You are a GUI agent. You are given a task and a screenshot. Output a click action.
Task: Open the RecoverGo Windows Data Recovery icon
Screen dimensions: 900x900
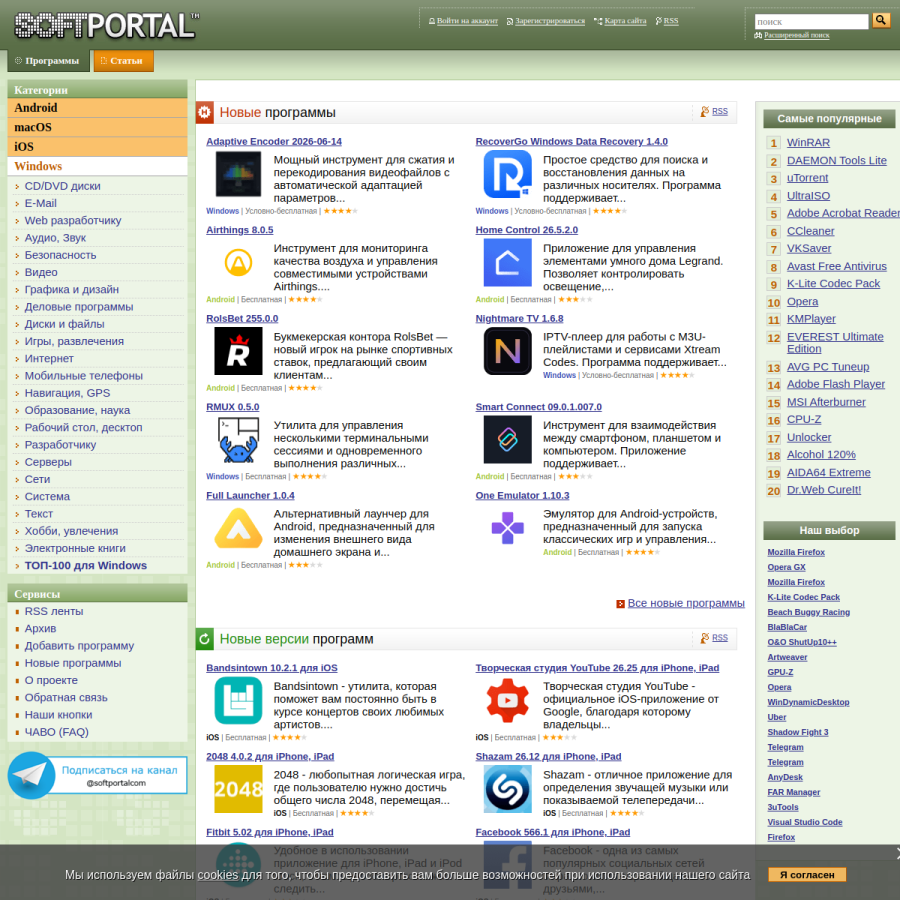click(x=507, y=174)
